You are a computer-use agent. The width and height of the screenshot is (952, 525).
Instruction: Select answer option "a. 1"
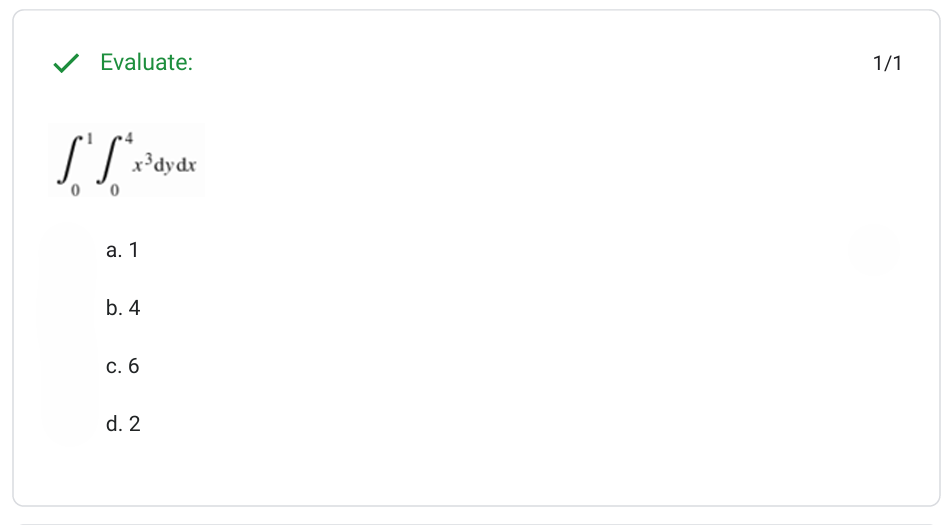click(x=122, y=250)
